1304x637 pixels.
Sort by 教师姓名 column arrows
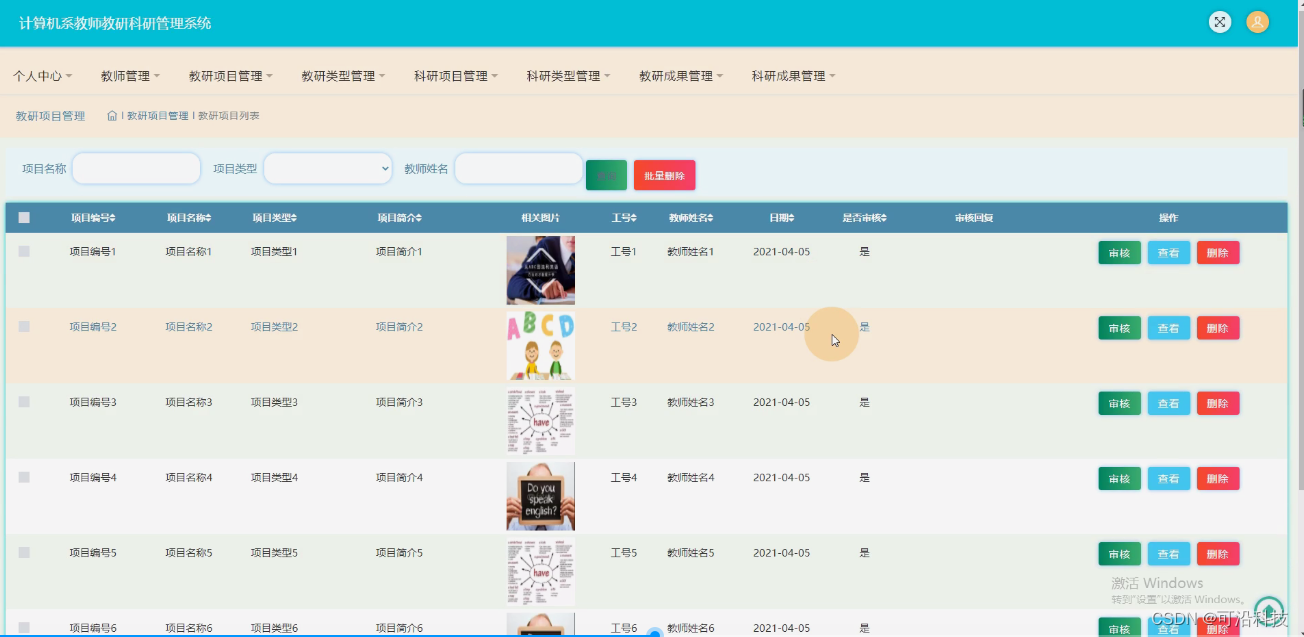click(x=711, y=218)
